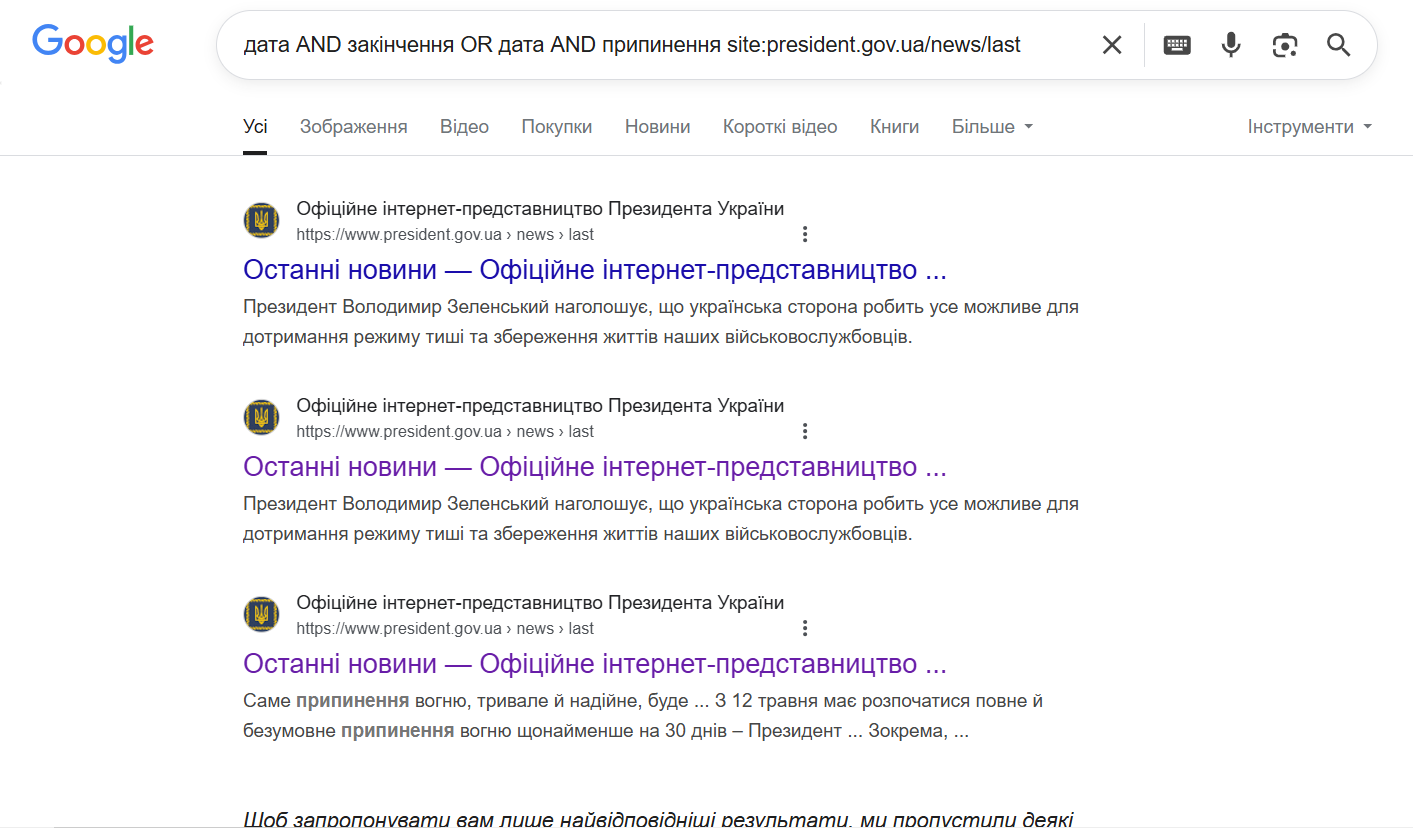Switch to the Короткі відео tab
The height and width of the screenshot is (828, 1413).
pyautogui.click(x=780, y=127)
